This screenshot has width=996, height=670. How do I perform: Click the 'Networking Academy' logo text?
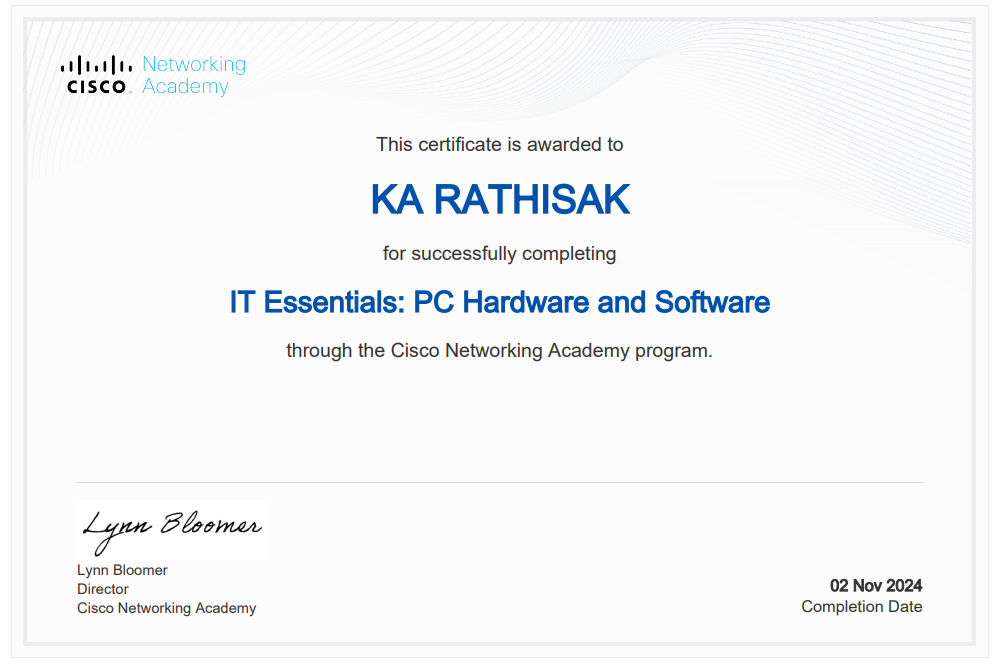pos(194,75)
